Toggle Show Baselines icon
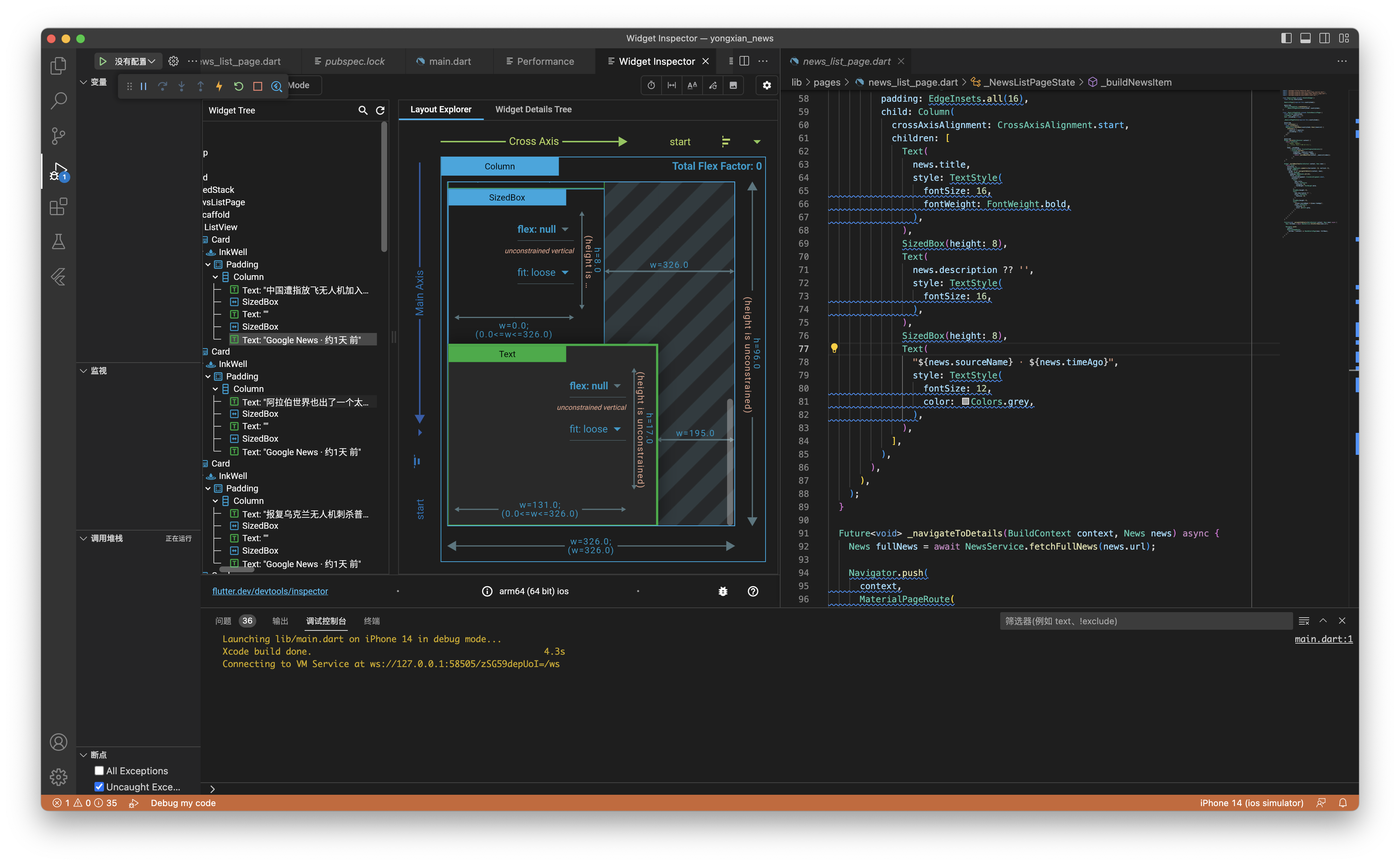 (693, 85)
